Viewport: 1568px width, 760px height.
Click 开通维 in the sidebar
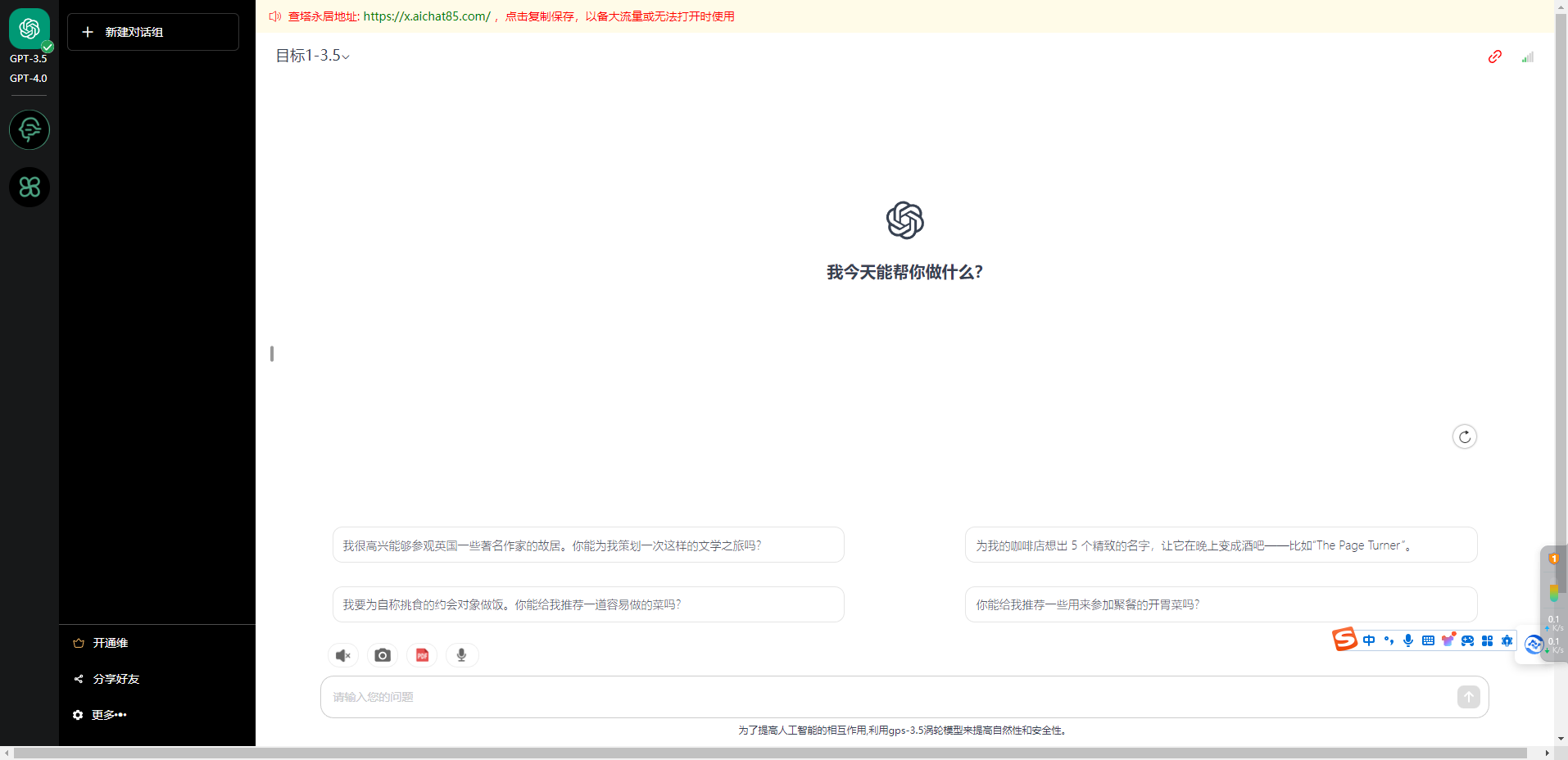108,643
